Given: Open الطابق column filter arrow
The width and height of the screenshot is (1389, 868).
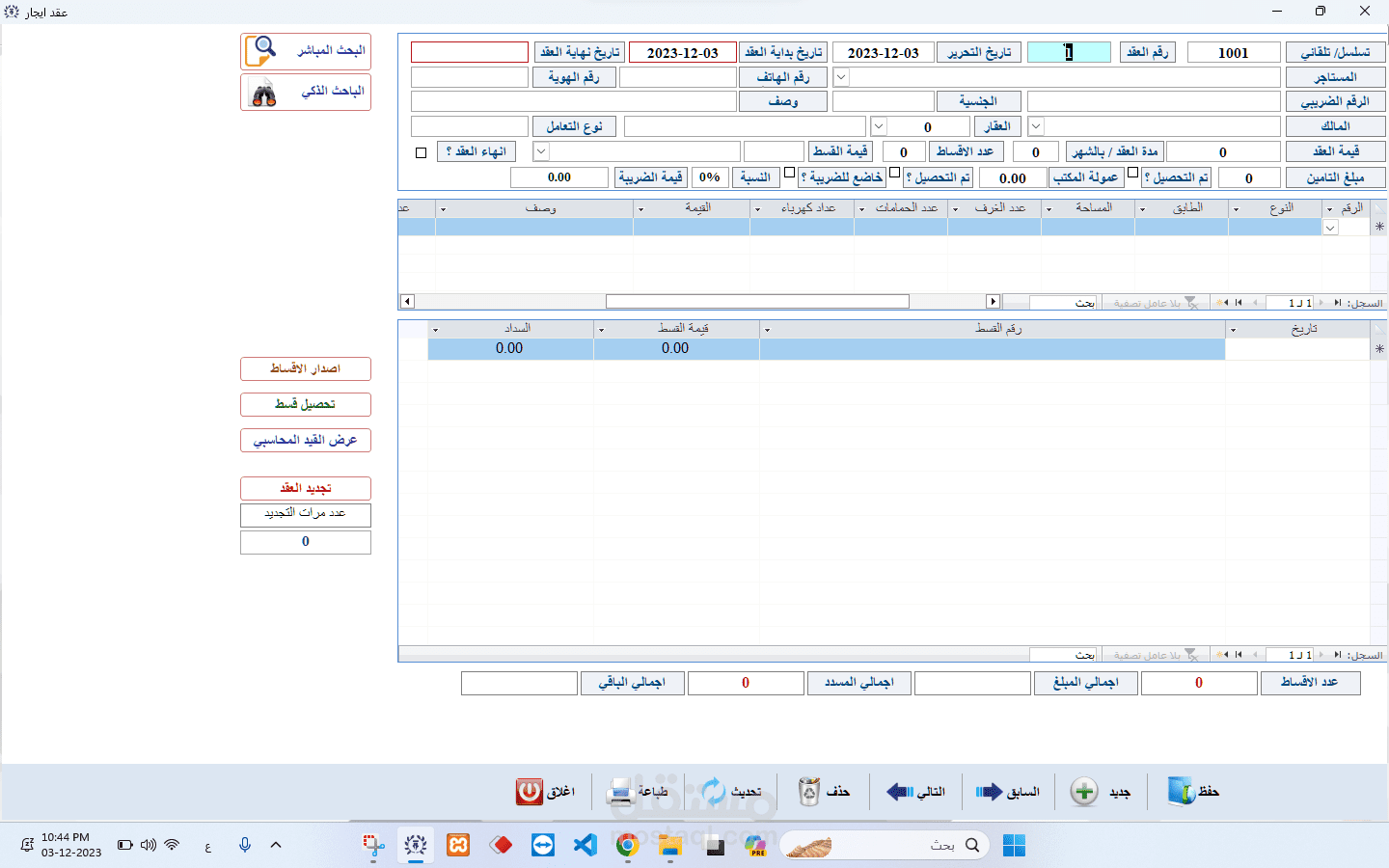Looking at the screenshot, I should (1142, 208).
